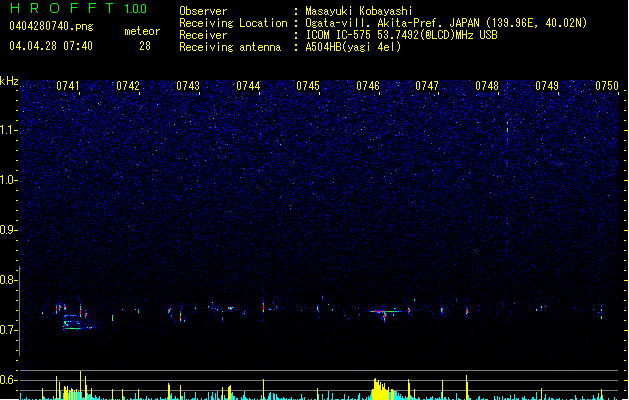Click the 0742 time marker
The width and height of the screenshot is (629, 400).
click(128, 86)
